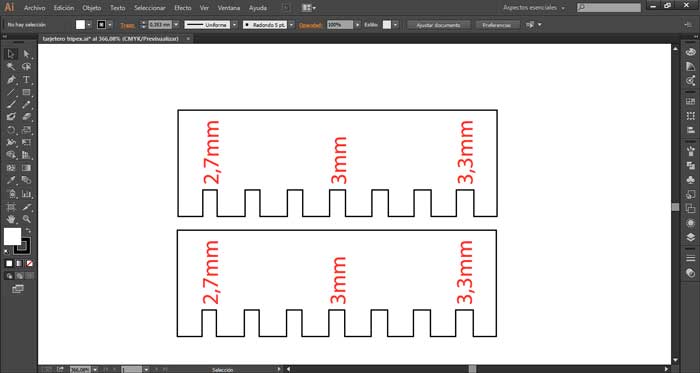Image resolution: width=700 pixels, height=373 pixels.
Task: Choose the Column Graph tool
Action: pyautogui.click(x=26, y=194)
